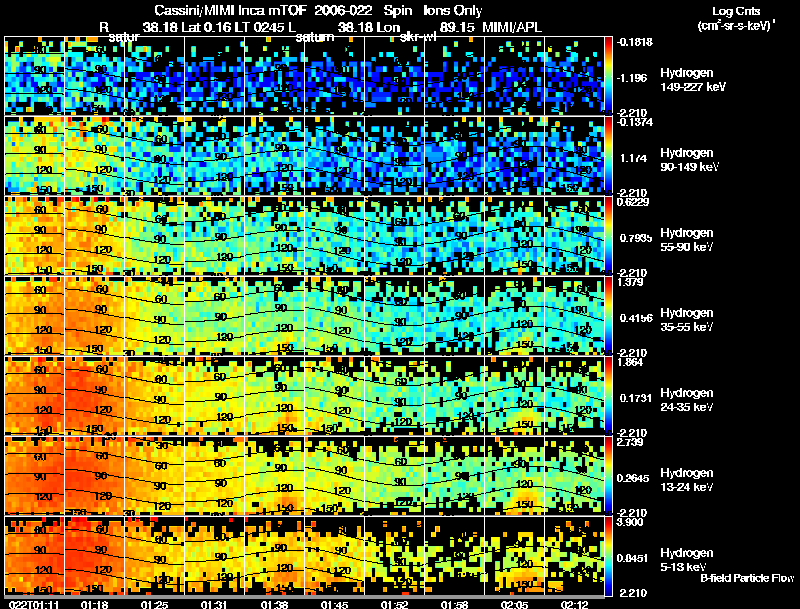Click the '01:45' time axis label
Viewport: 800px width, 609px height.
[x=334, y=605]
